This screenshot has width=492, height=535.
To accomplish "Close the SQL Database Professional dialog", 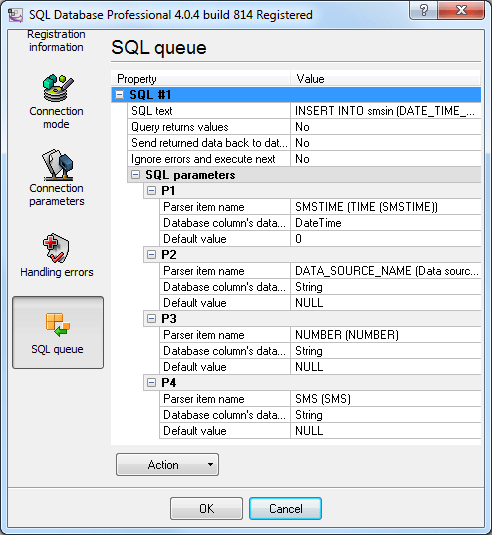I will tap(461, 10).
